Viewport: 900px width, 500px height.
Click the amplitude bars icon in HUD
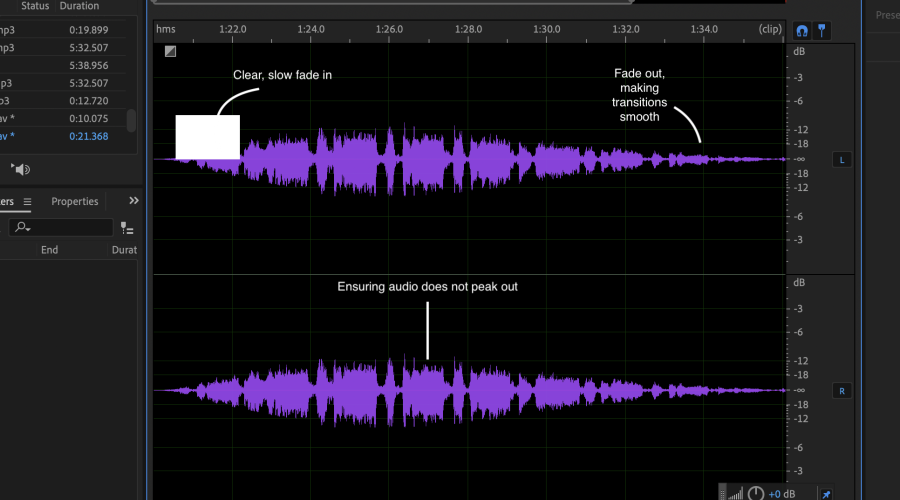[735, 493]
